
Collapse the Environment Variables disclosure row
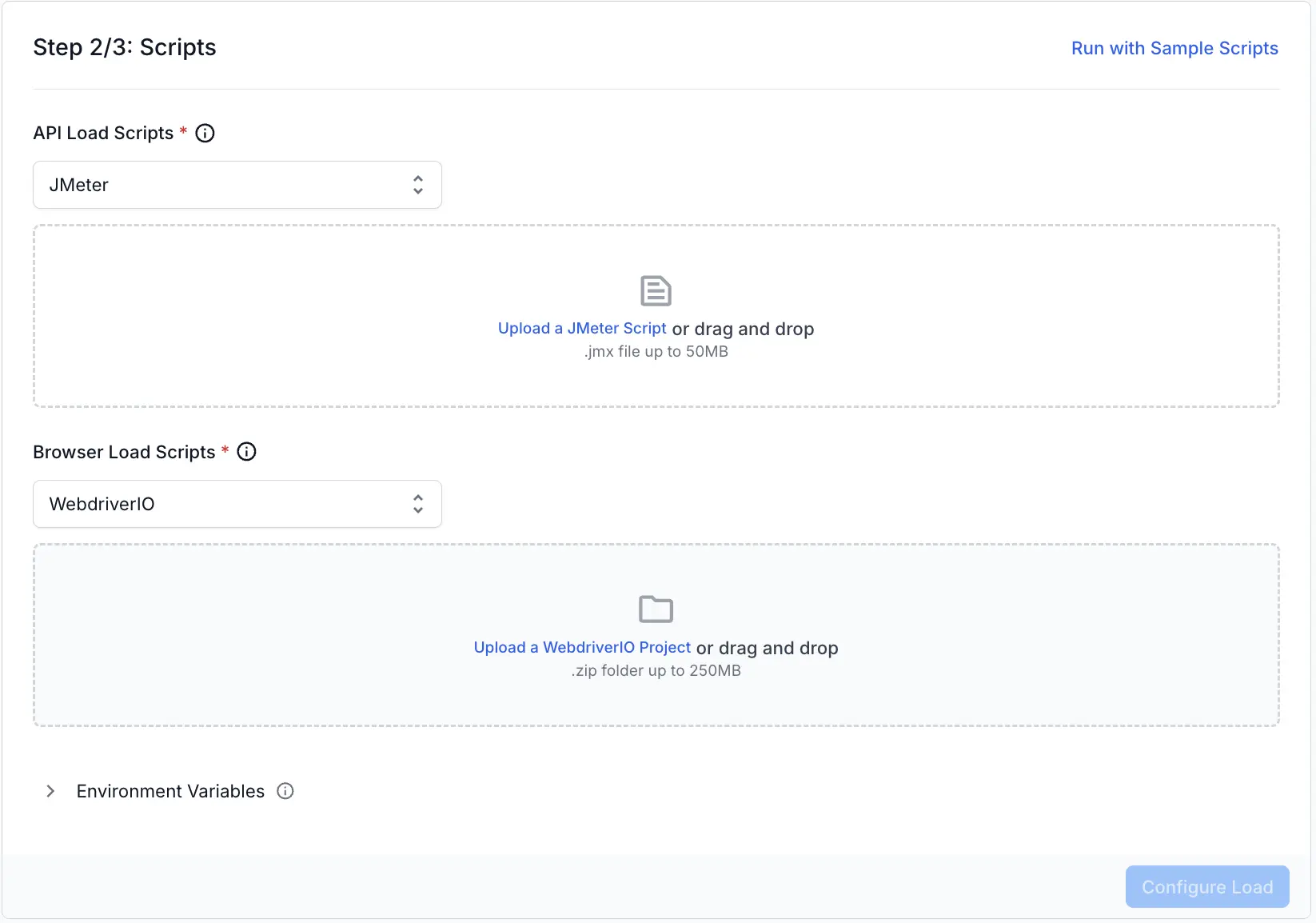(x=169, y=791)
